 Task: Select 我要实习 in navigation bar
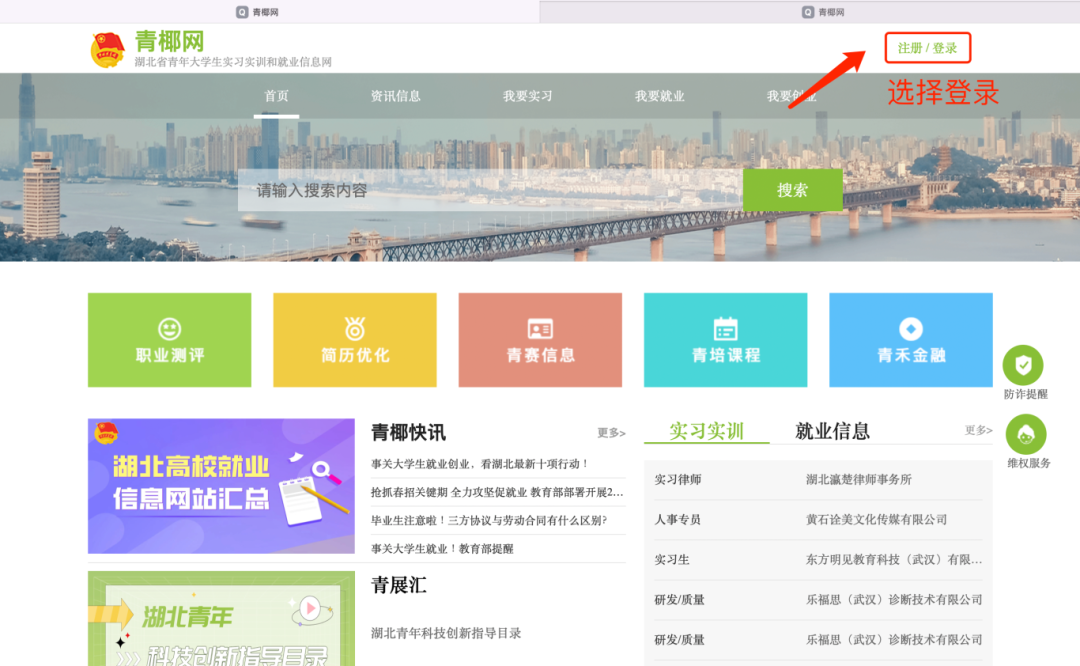point(527,96)
